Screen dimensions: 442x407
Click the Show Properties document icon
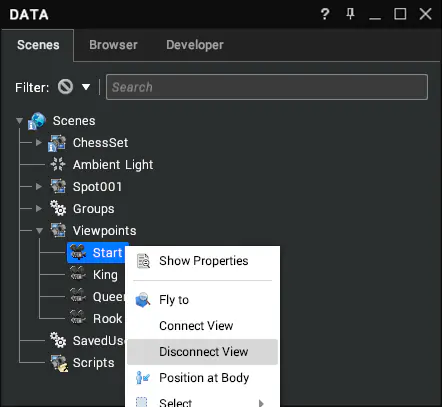pos(144,261)
